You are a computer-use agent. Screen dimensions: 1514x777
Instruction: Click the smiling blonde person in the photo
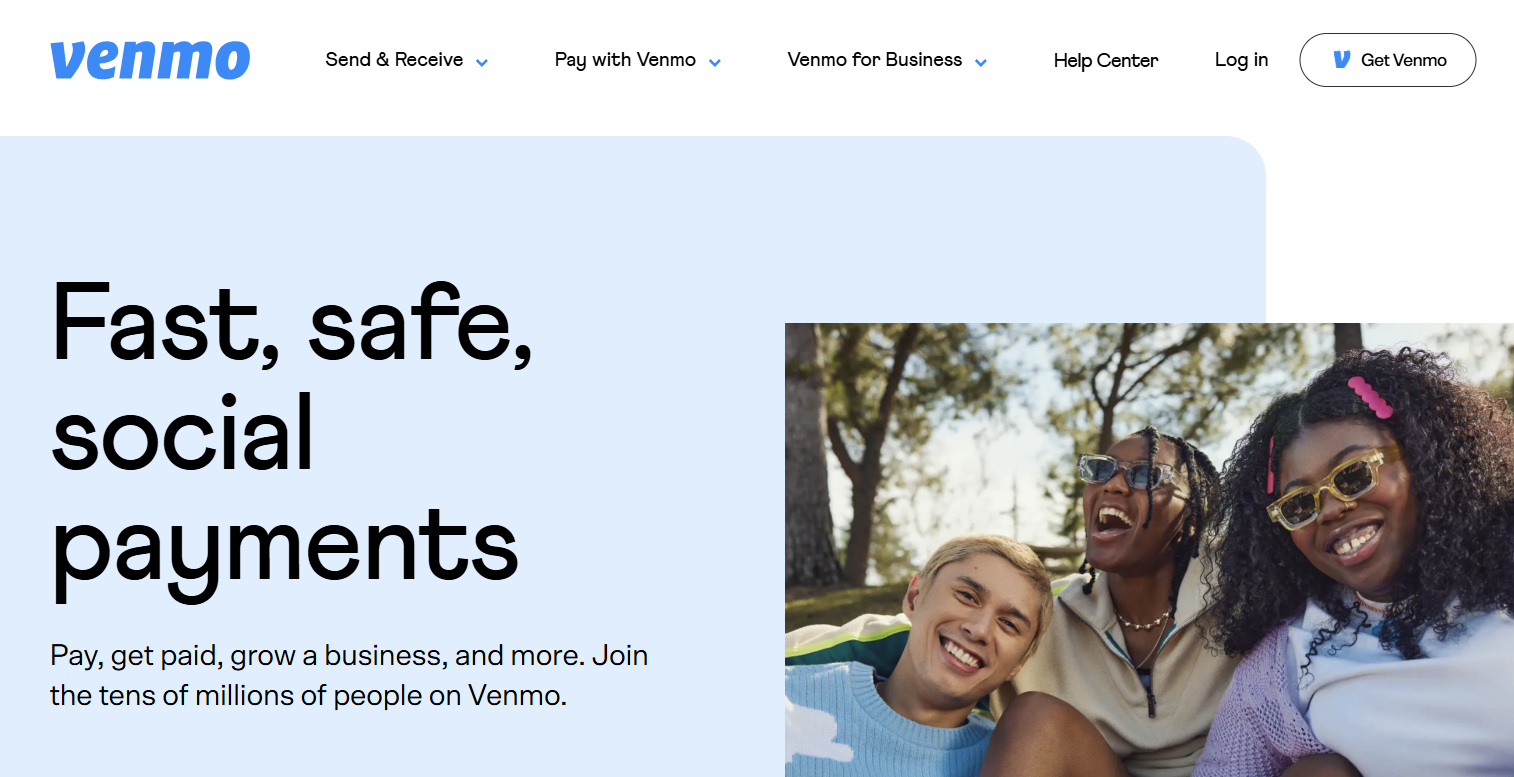coord(975,640)
